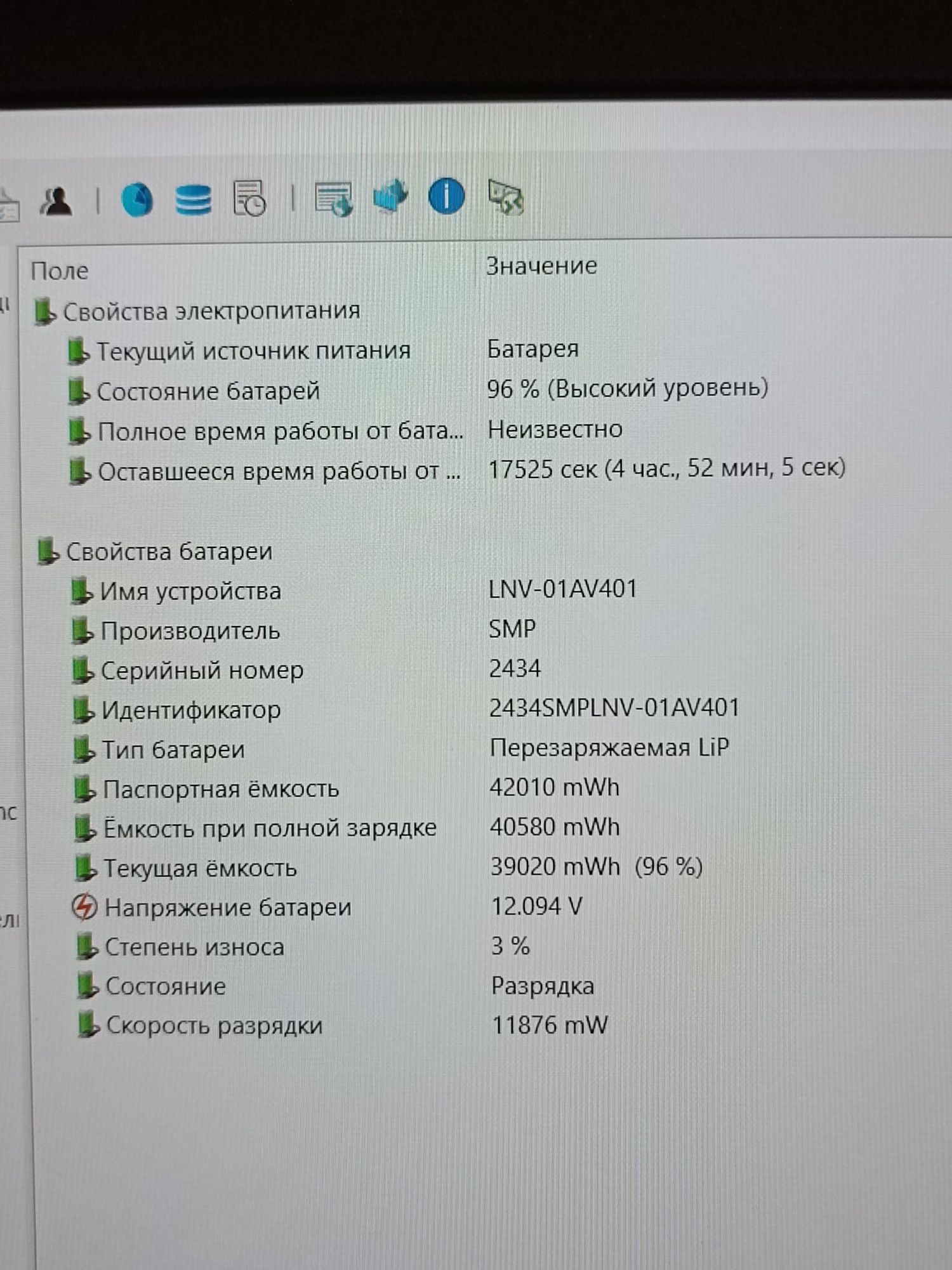Click the Поле column header
952x1270 pixels.
tap(60, 271)
